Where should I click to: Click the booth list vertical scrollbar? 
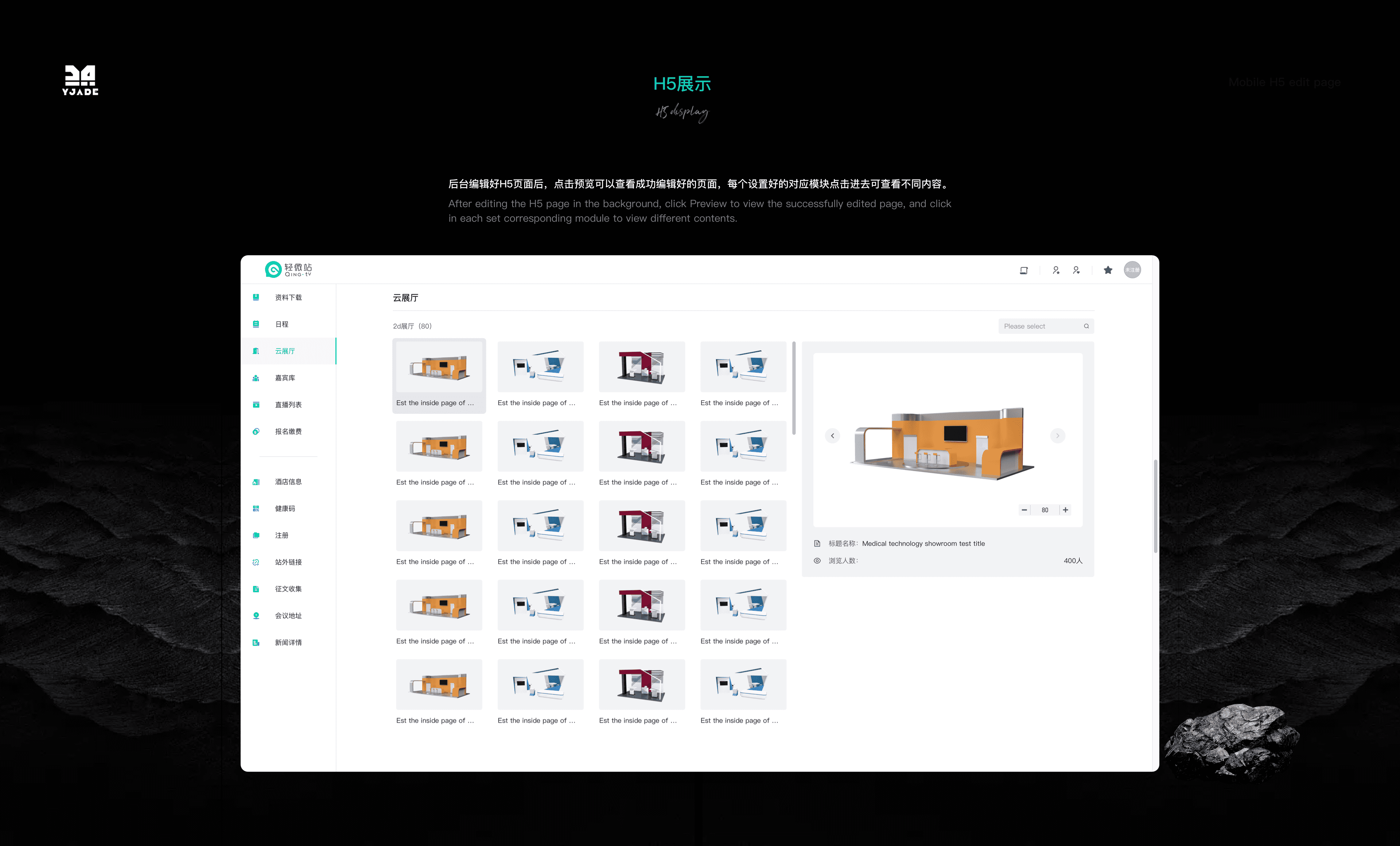point(794,388)
